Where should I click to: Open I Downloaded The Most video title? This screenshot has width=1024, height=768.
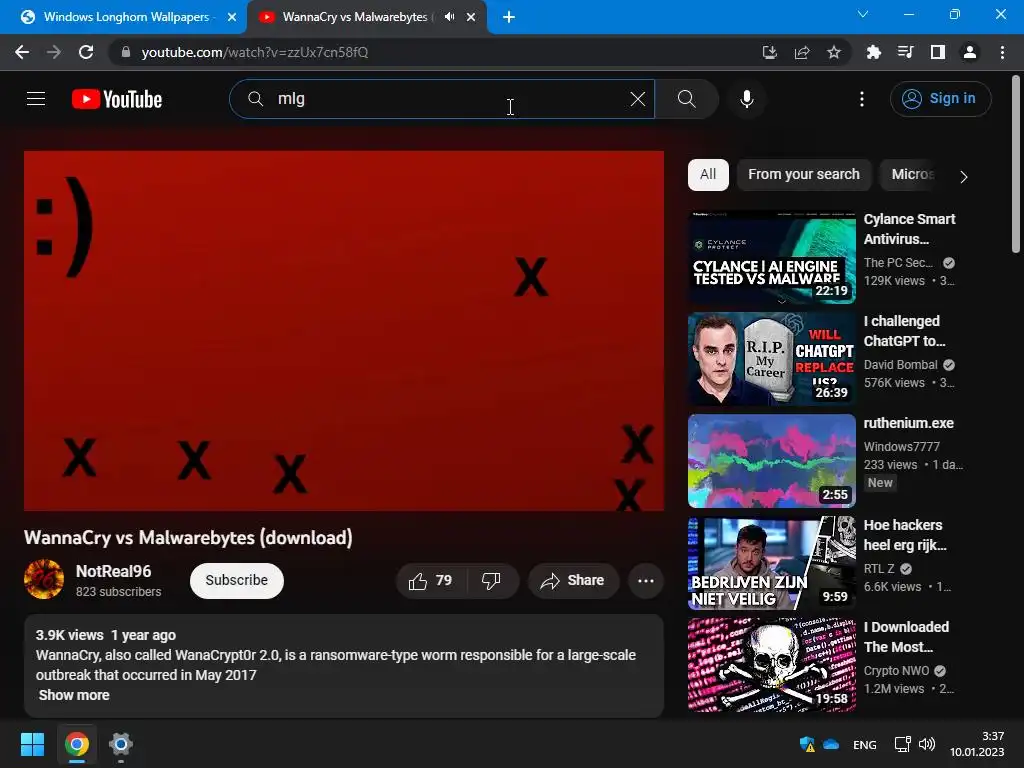[906, 637]
